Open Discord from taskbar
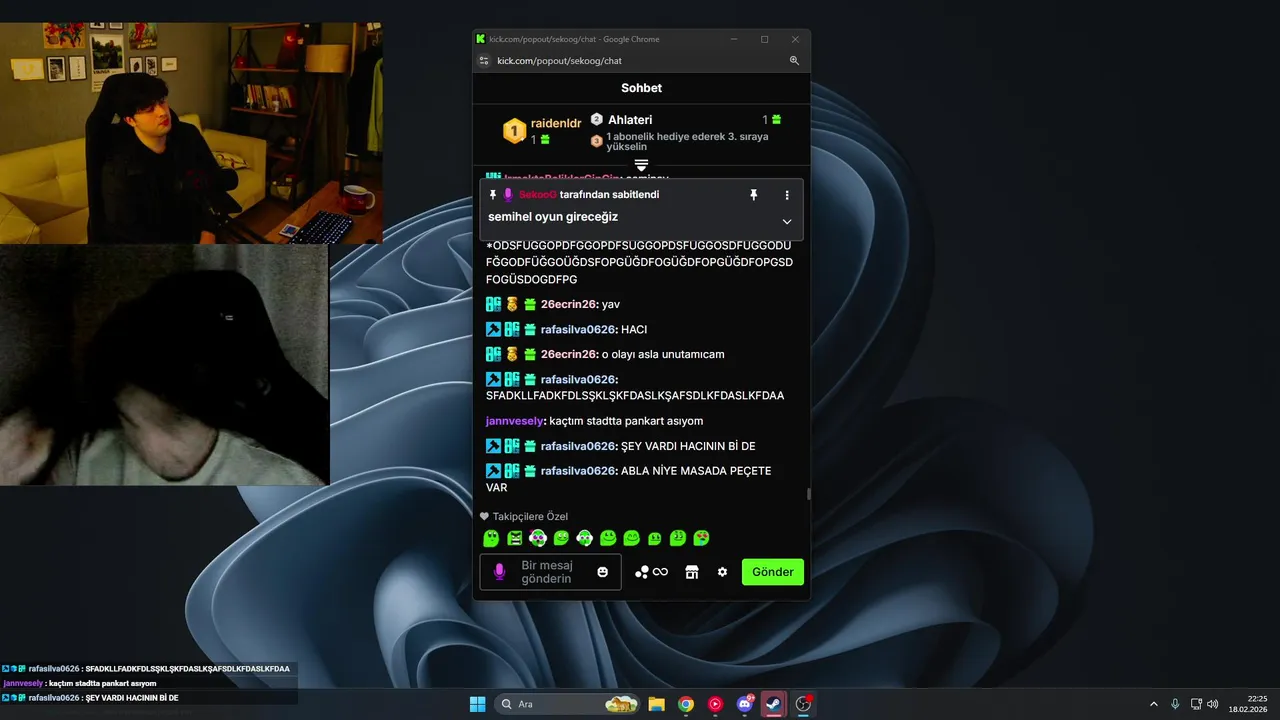This screenshot has width=1280, height=720. 745,704
